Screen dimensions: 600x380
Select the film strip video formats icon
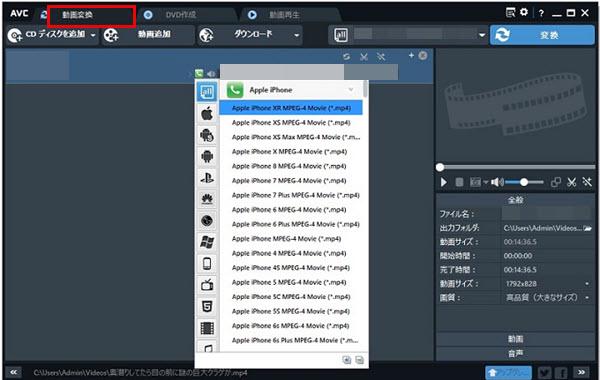click(207, 328)
